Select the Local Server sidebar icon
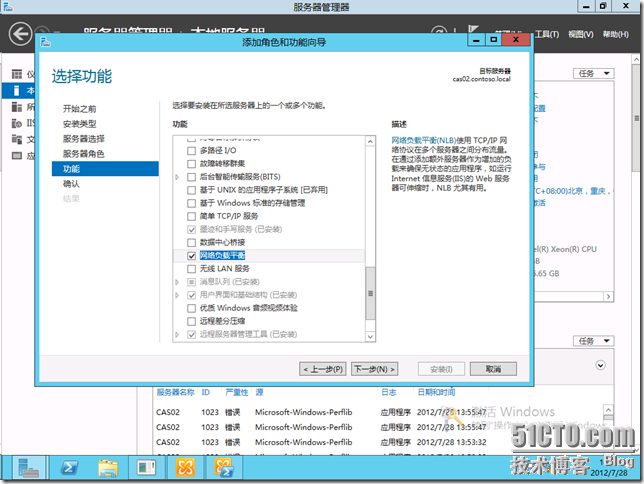644x484 pixels. (17, 90)
